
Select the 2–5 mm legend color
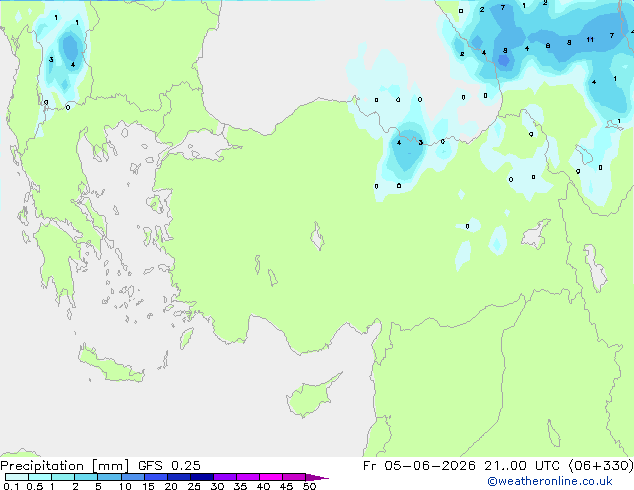point(86,477)
